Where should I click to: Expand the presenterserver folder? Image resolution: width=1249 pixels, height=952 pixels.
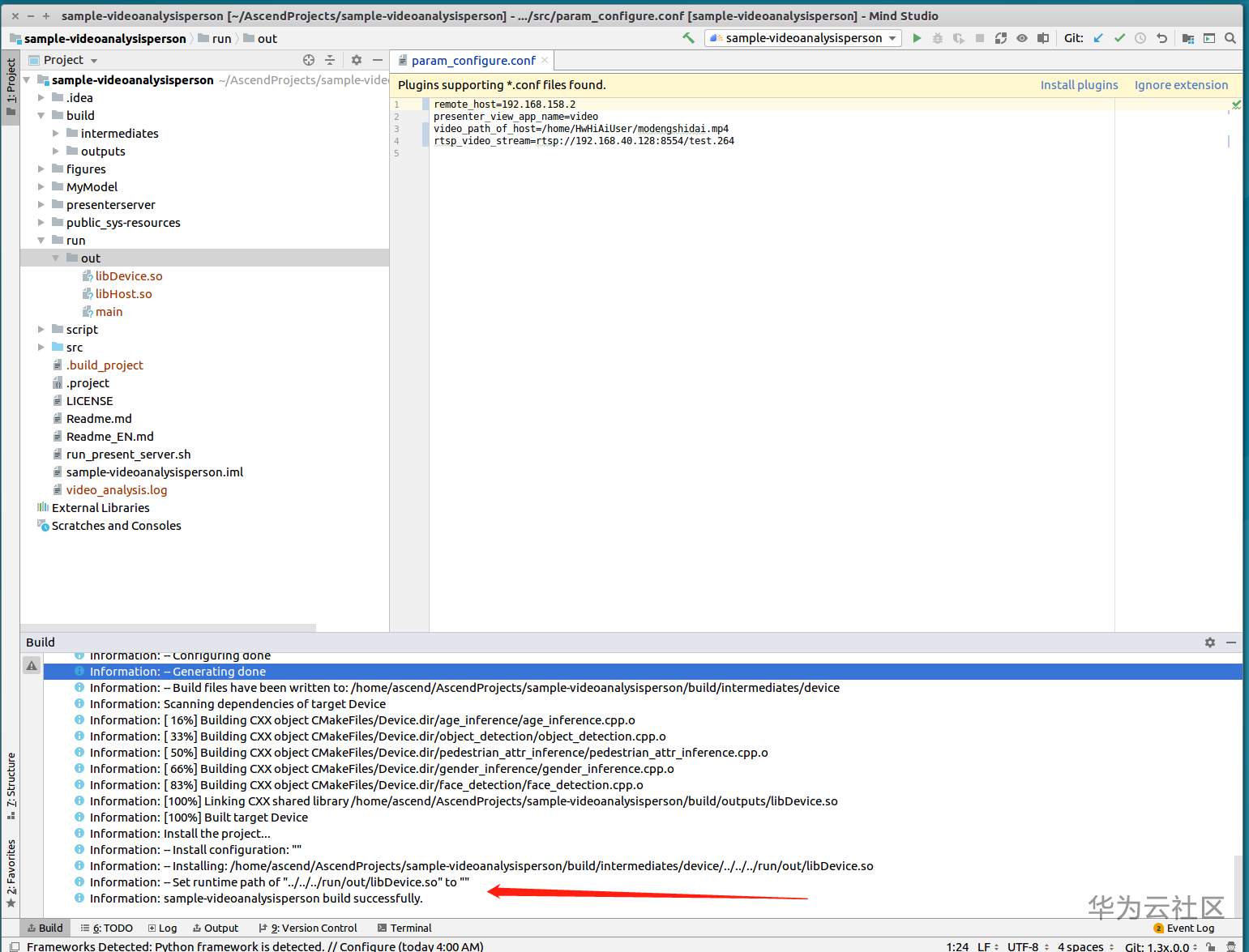click(41, 205)
